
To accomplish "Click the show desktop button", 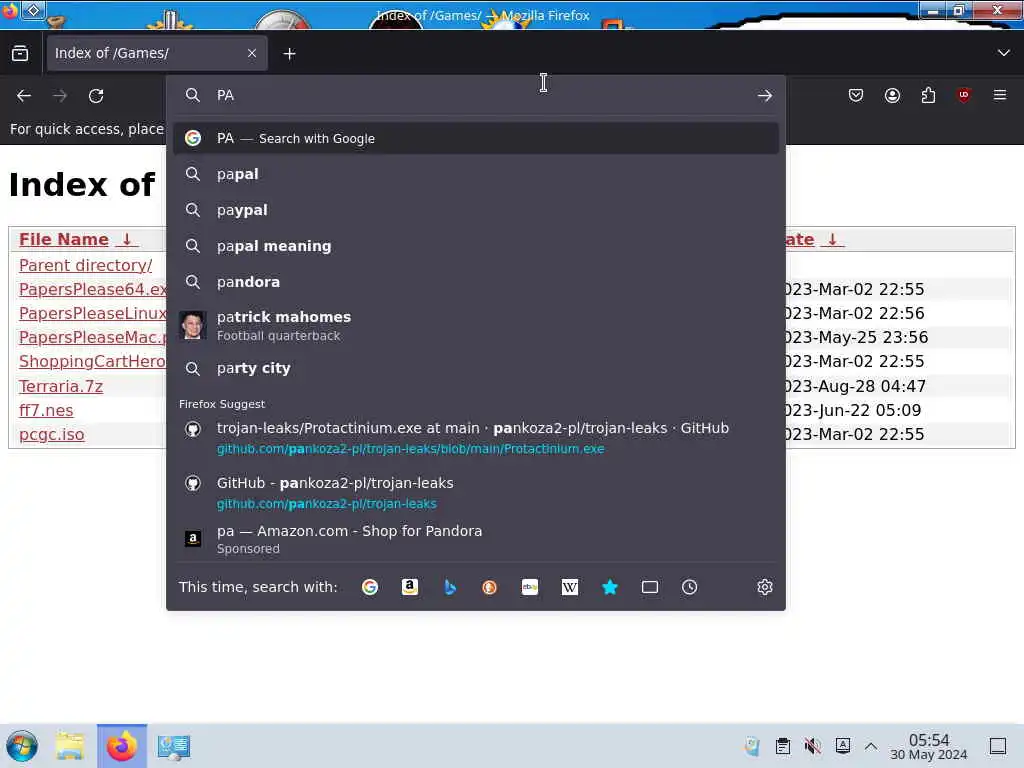I will pos(998,746).
